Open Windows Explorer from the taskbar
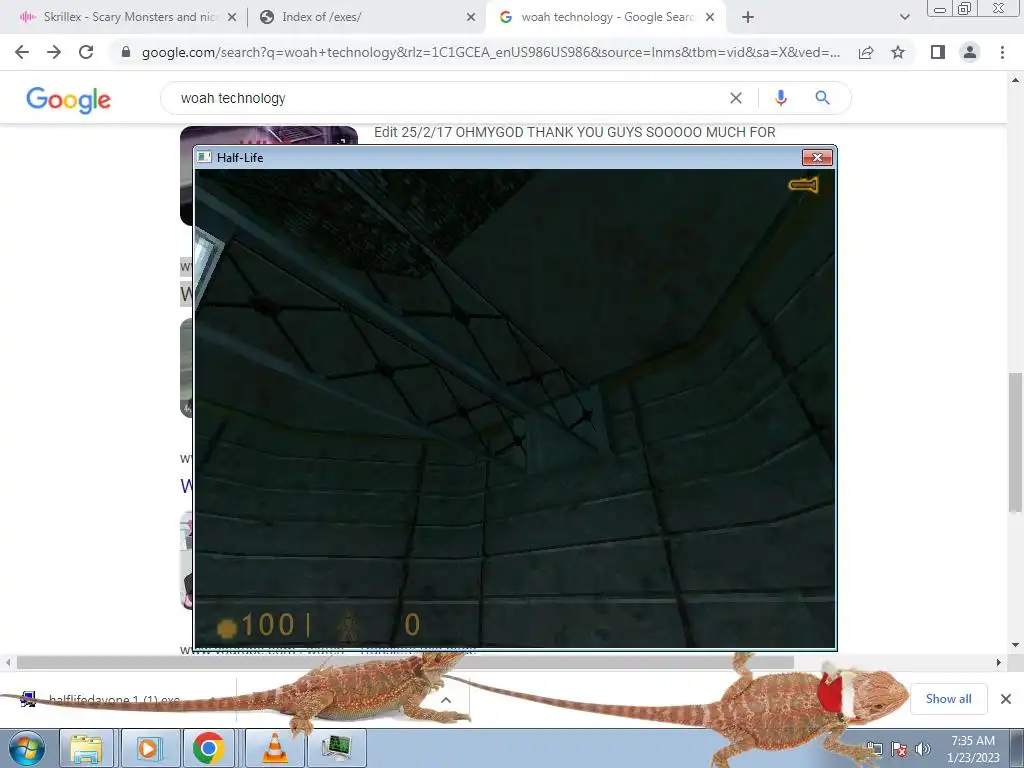The height and width of the screenshot is (768, 1024). [86, 748]
